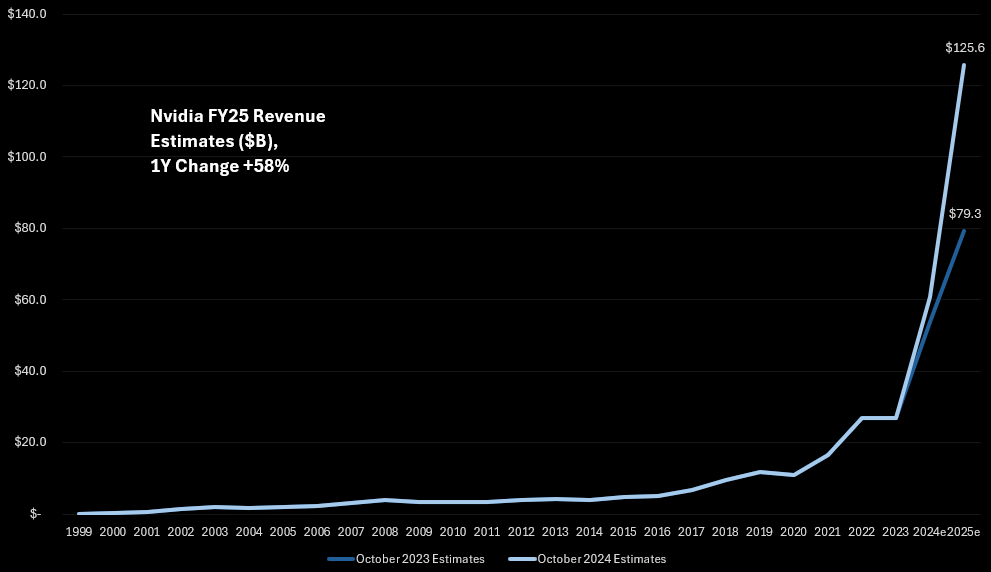Click the $- zero y-axis label
This screenshot has height=572, width=991.
coord(35,513)
